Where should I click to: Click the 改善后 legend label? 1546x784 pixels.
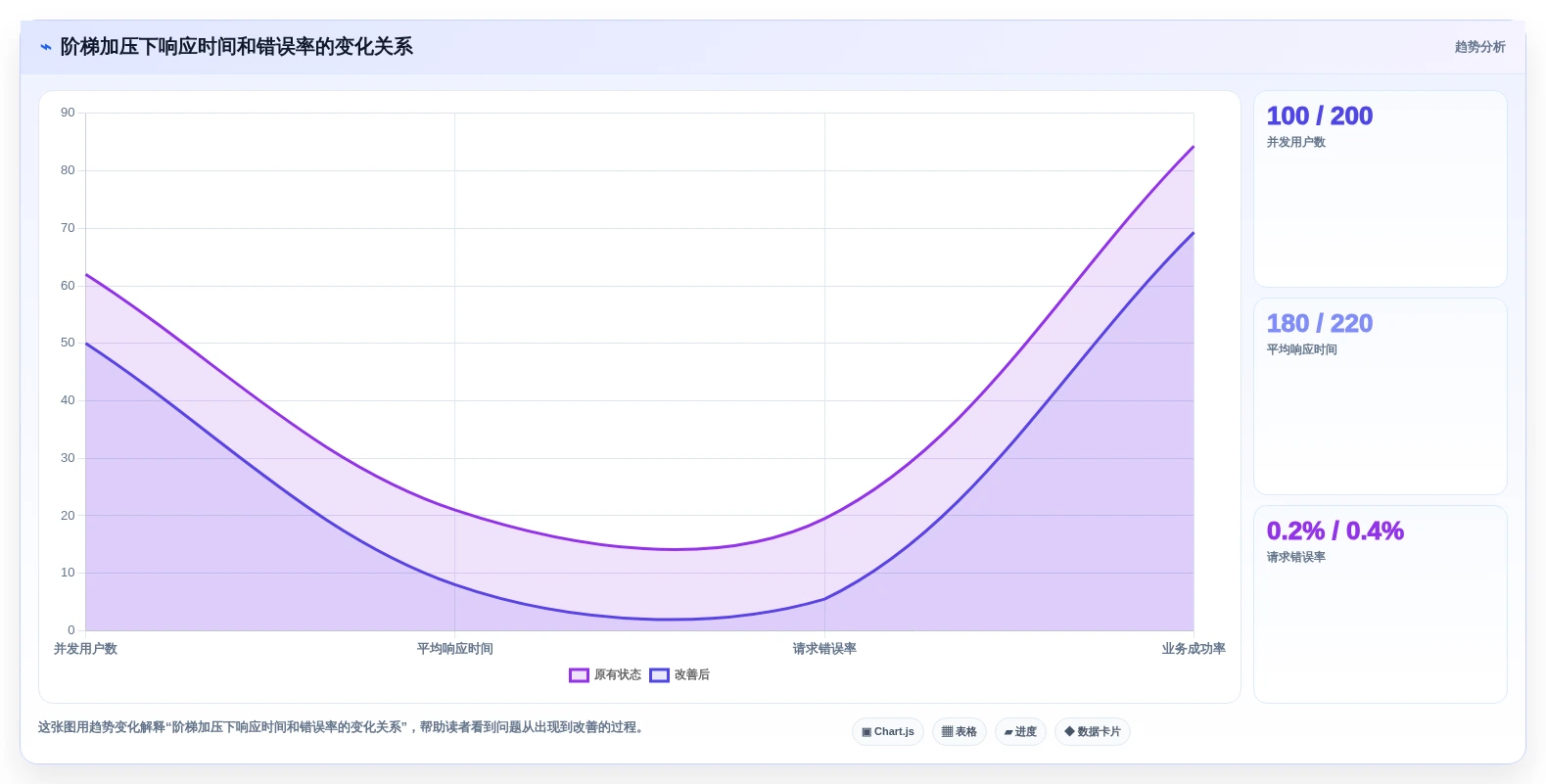[692, 675]
